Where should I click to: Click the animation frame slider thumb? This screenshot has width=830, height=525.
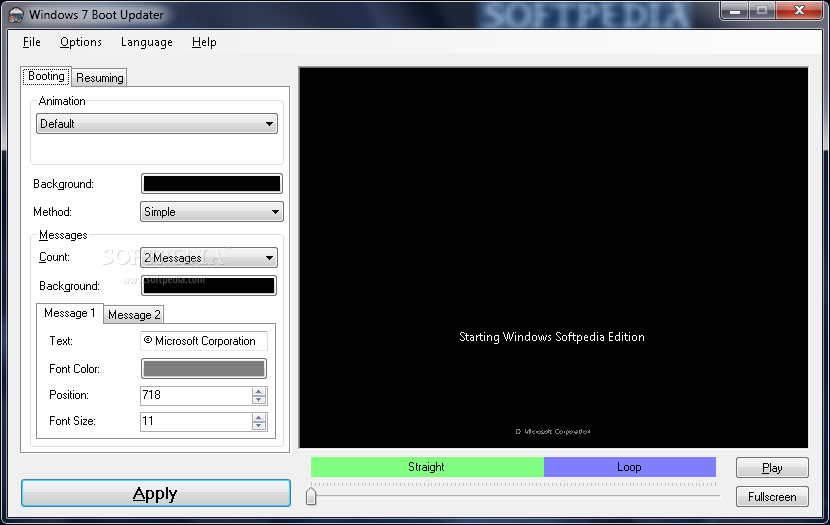tap(311, 496)
